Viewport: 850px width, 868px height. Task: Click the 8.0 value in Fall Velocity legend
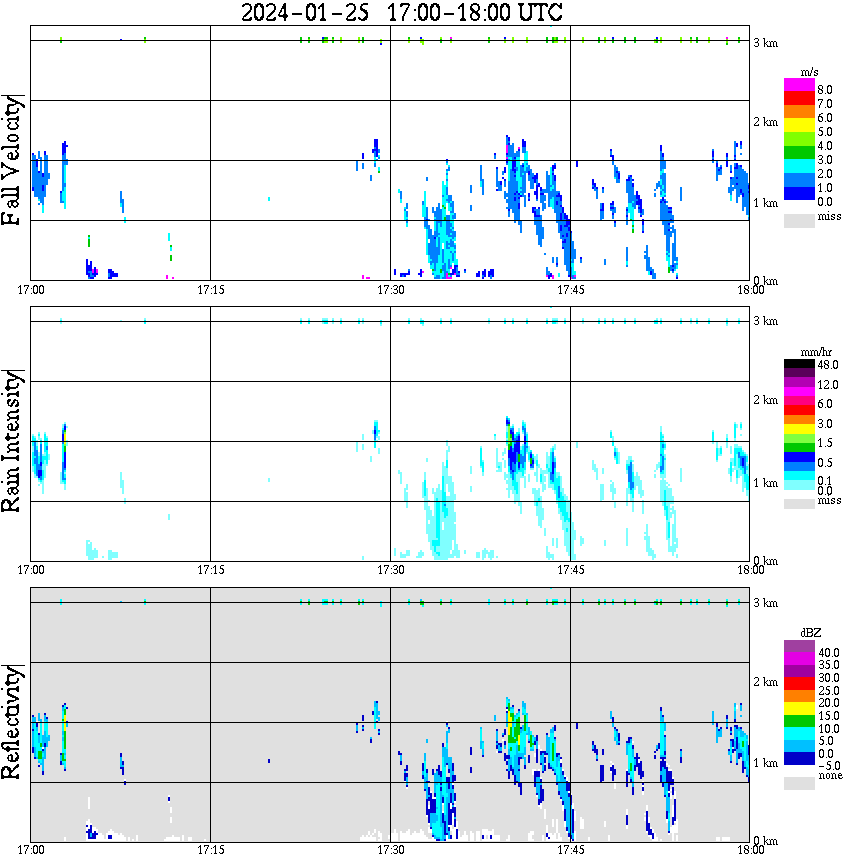(825, 90)
